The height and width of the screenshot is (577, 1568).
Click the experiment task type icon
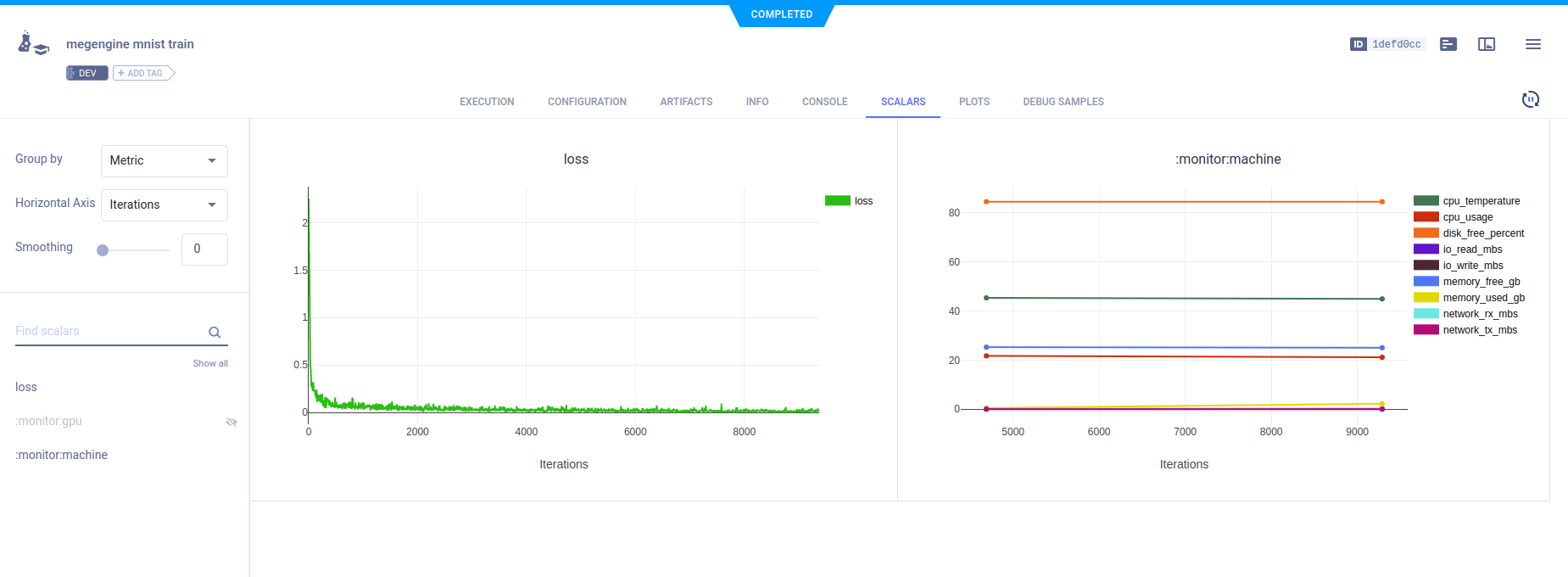tap(32, 43)
